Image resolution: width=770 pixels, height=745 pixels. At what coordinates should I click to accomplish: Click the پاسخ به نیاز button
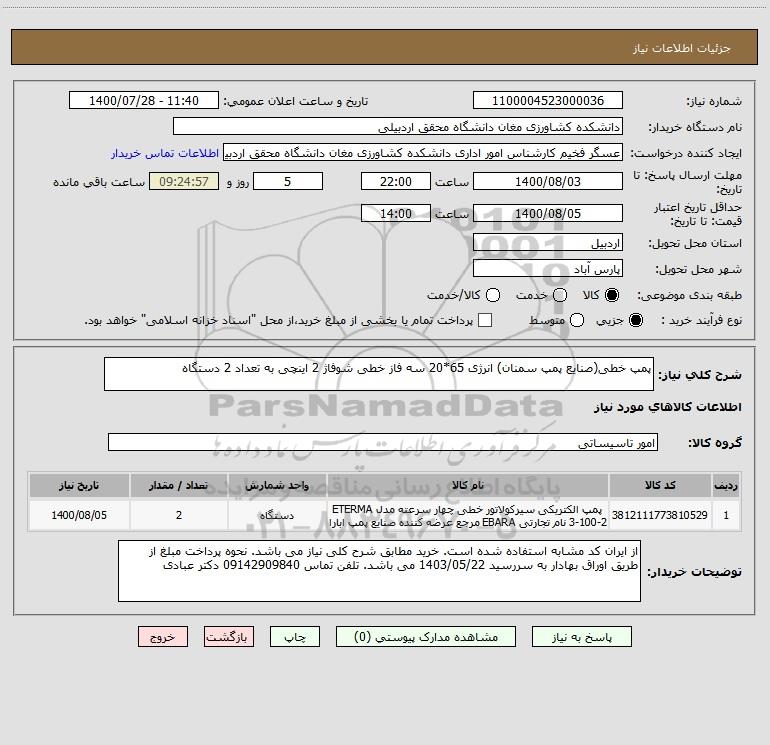pos(582,637)
